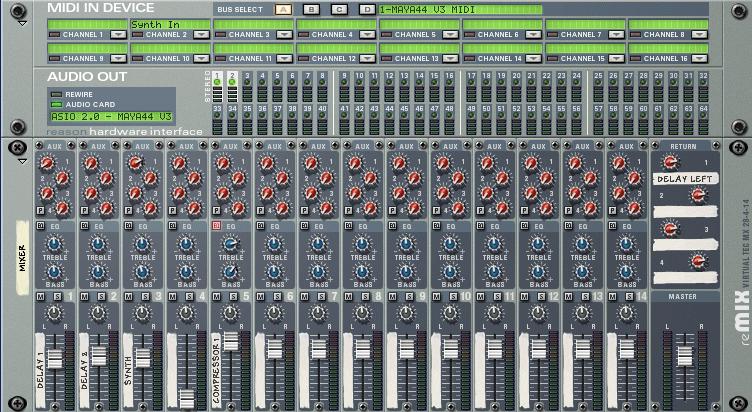Open Channel 14 MIDI device dropdown

coord(533,59)
